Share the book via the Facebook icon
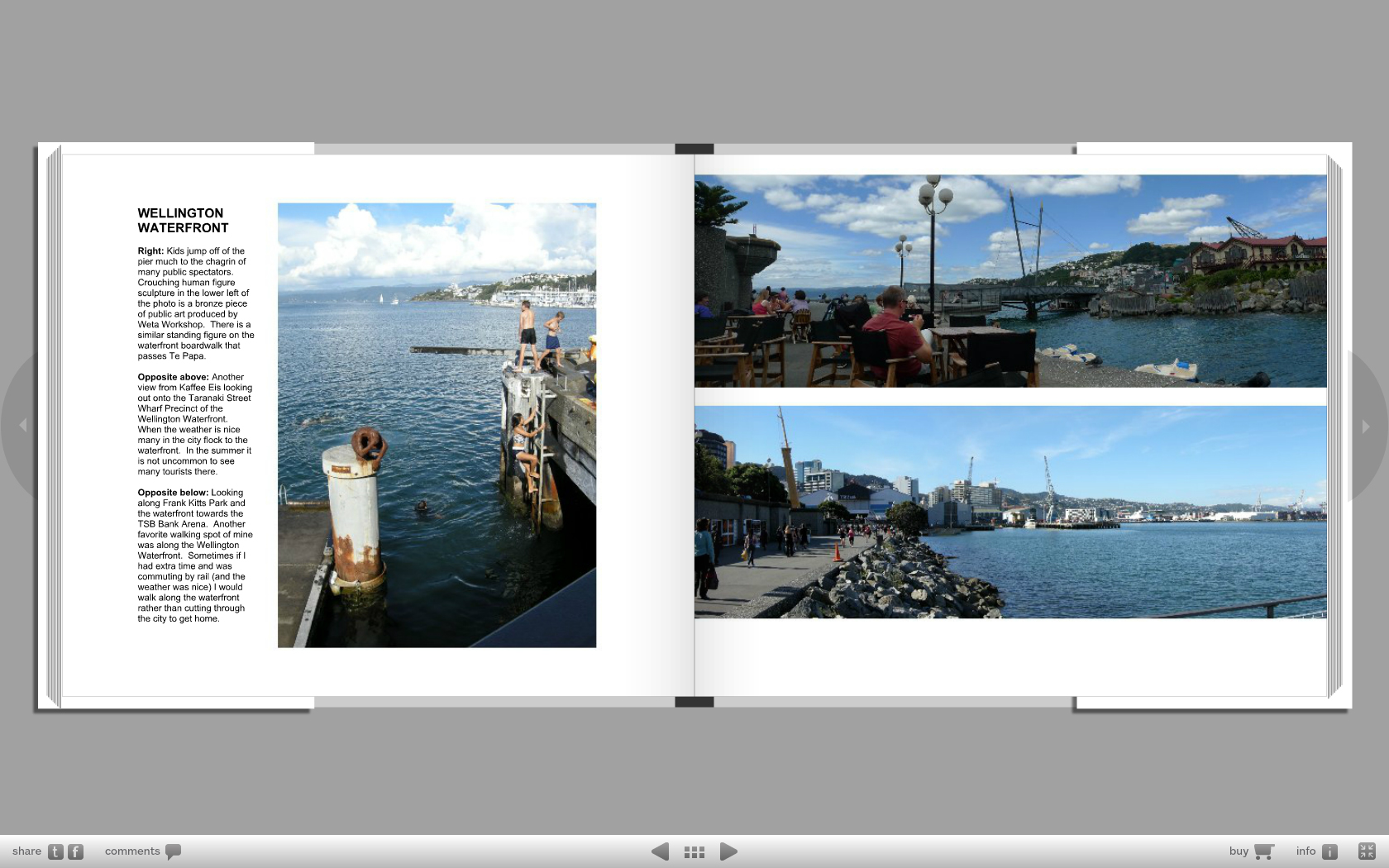The height and width of the screenshot is (868, 1389). coord(75,851)
